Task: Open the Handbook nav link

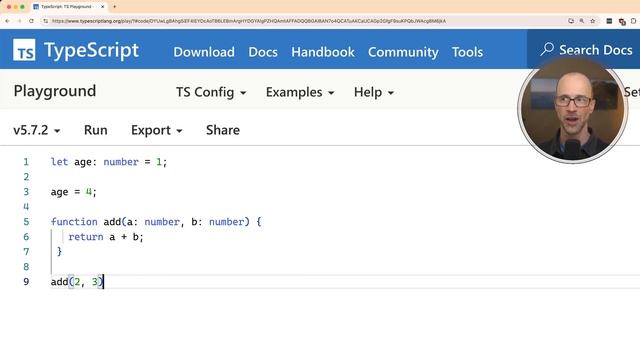Action: (x=323, y=52)
